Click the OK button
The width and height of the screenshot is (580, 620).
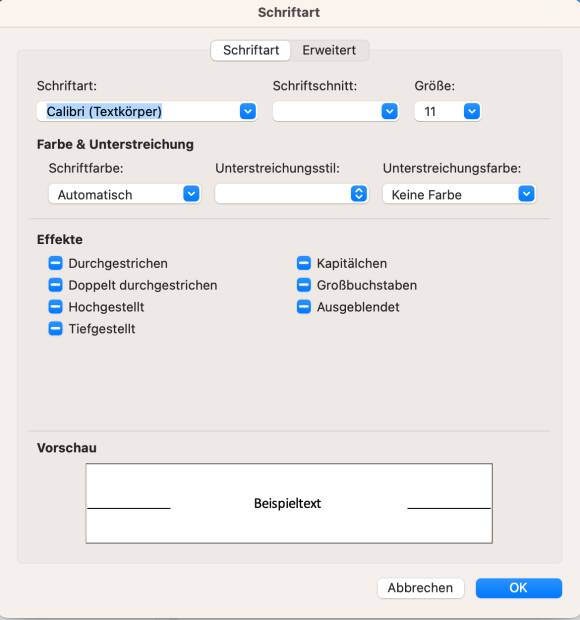[518, 588]
